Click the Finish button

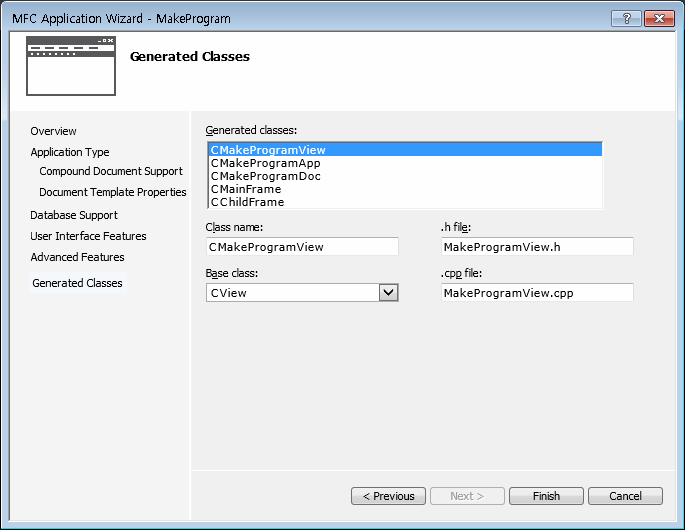coord(547,496)
